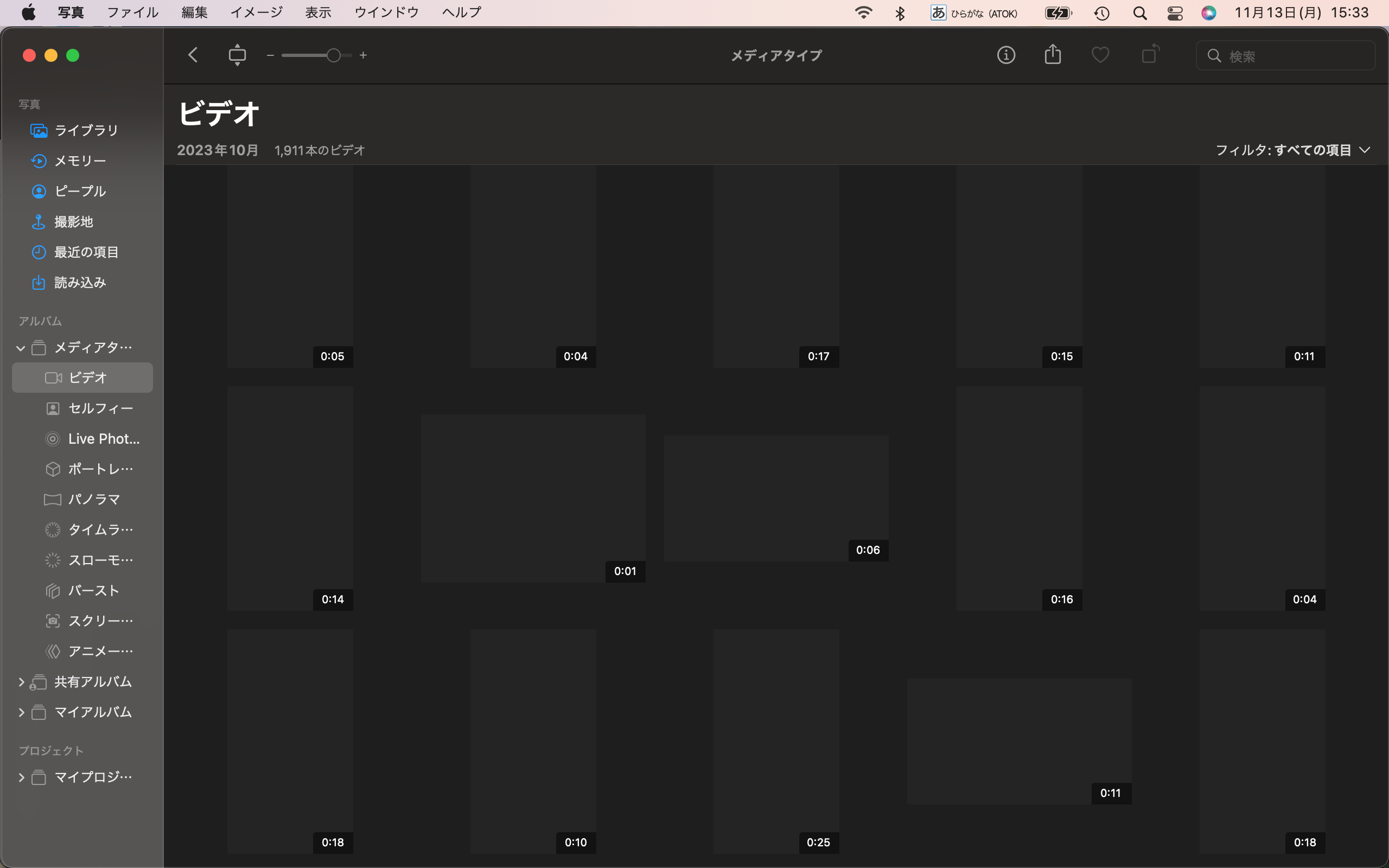
Task: Collapse the メディアタイプ folder
Action: [21, 348]
